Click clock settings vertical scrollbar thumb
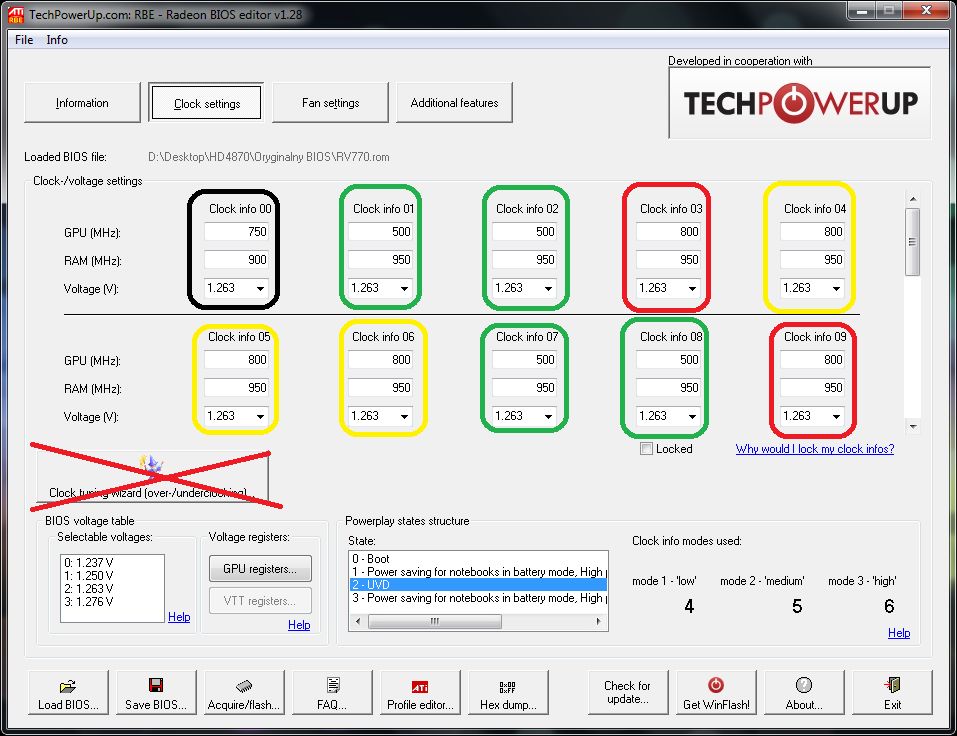 912,242
